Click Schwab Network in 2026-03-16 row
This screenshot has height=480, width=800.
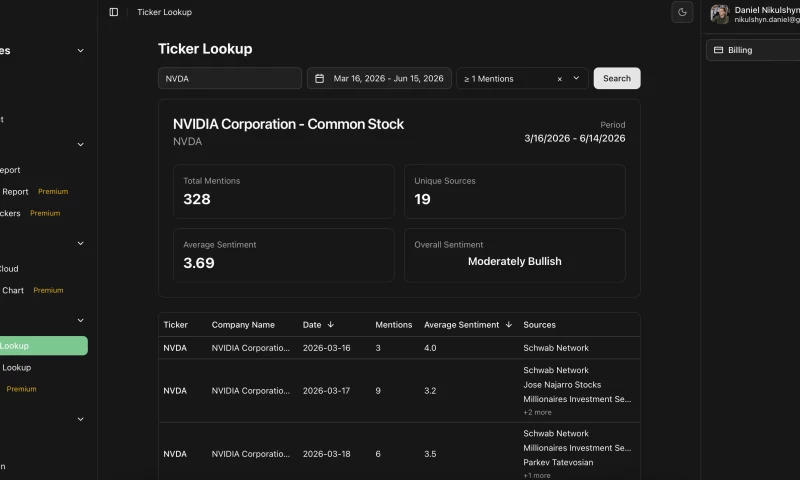pyautogui.click(x=556, y=348)
